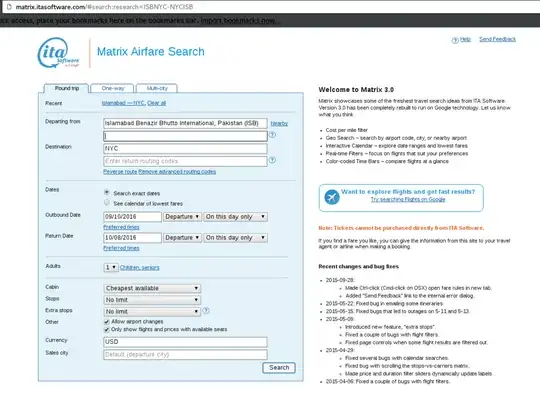Click the Reverse route link
Viewport: 540px width, 393px height.
[120, 172]
